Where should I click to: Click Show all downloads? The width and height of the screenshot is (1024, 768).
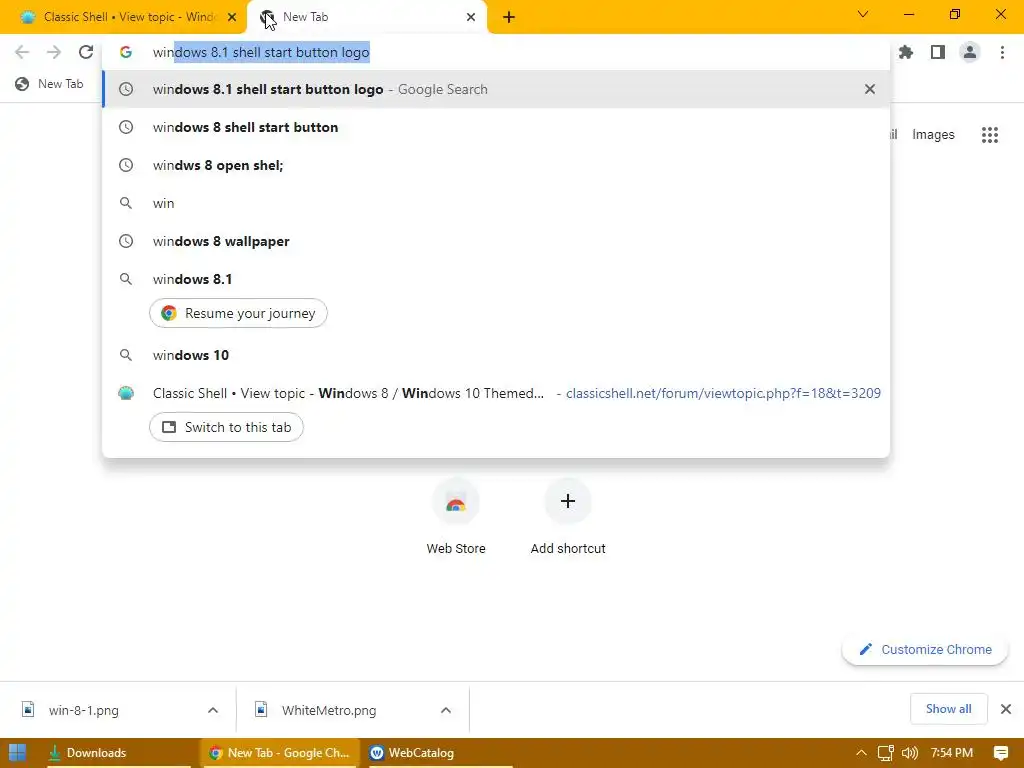click(948, 709)
